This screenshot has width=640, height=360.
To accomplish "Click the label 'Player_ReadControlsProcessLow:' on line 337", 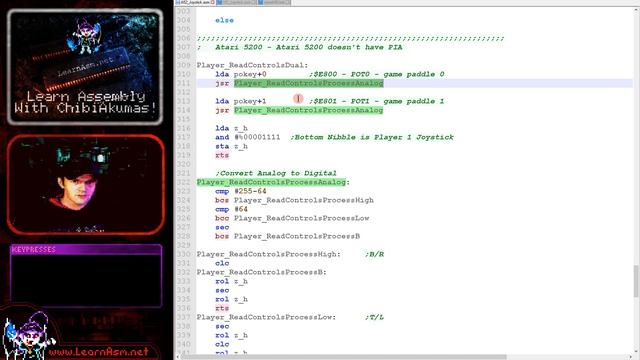I will pos(267,317).
